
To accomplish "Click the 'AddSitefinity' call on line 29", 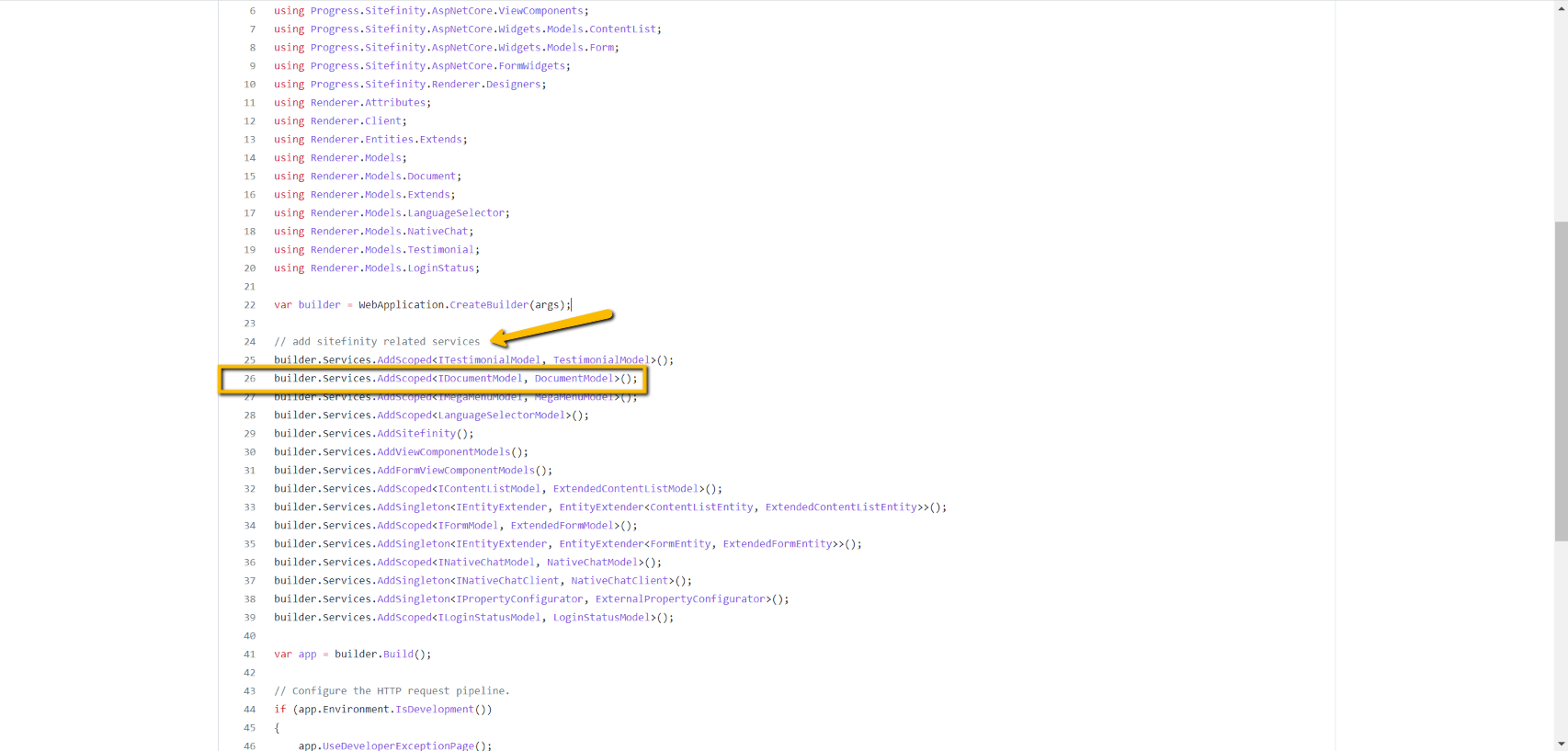I will (x=416, y=434).
